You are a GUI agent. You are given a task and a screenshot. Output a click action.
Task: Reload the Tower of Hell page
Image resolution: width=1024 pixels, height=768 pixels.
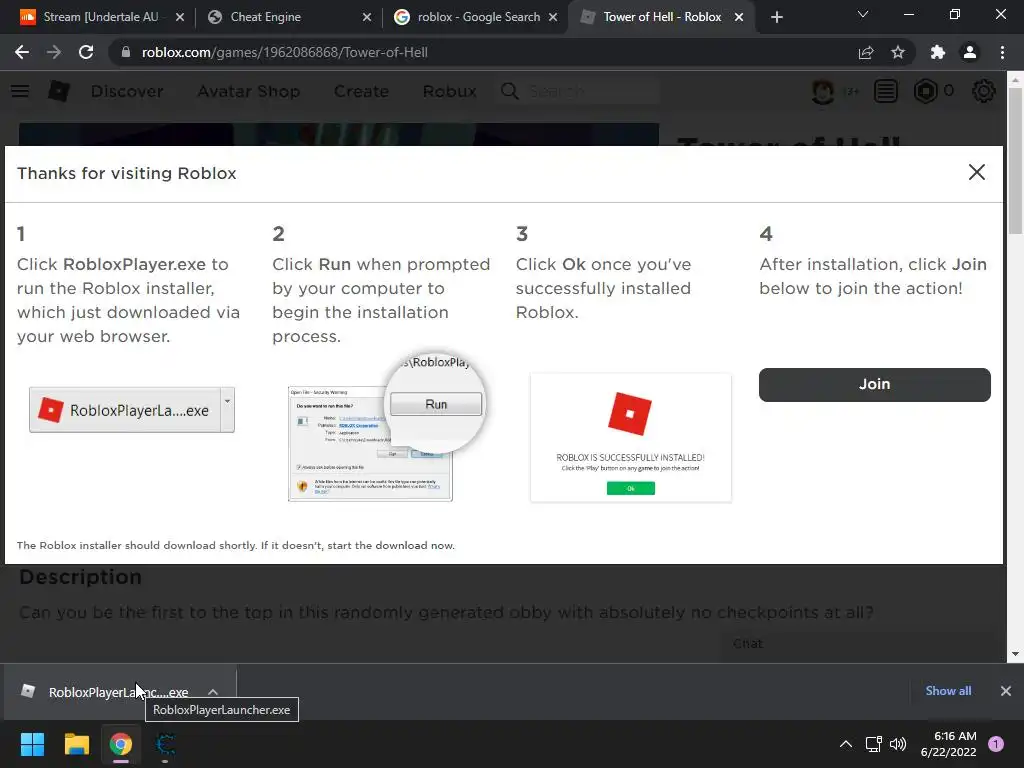point(86,52)
